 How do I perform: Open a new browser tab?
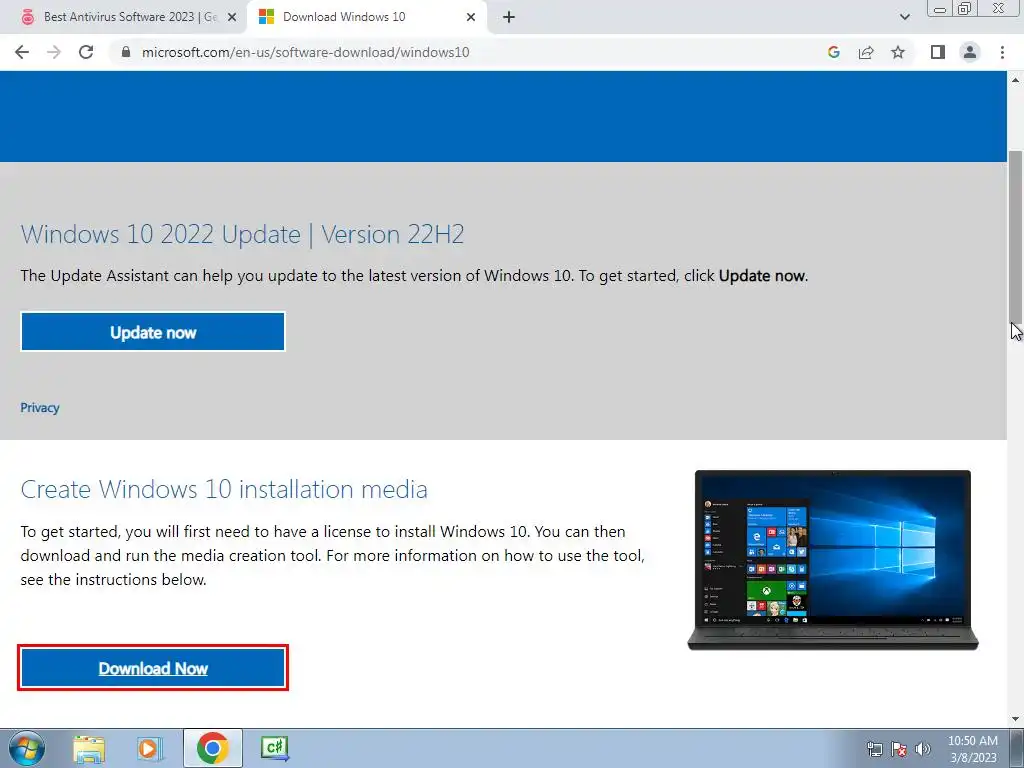coord(509,17)
